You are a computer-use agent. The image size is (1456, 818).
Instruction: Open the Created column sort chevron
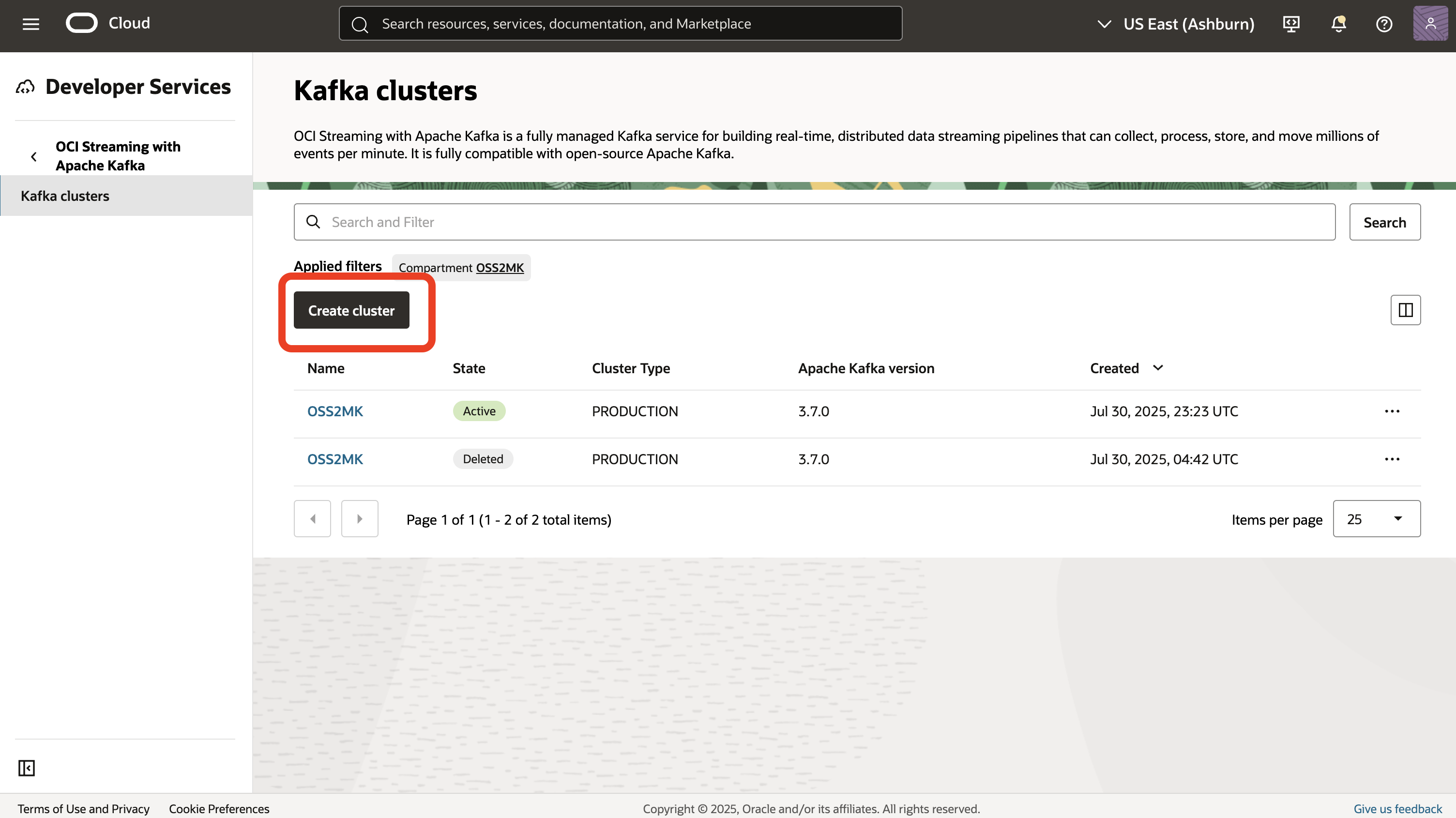1157,367
